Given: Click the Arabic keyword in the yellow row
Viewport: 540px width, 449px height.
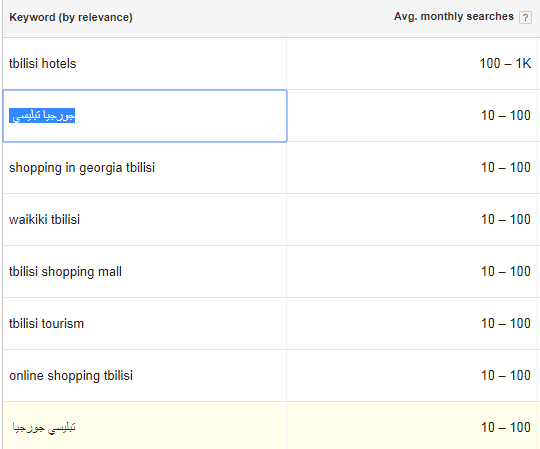Looking at the screenshot, I should (x=44, y=428).
